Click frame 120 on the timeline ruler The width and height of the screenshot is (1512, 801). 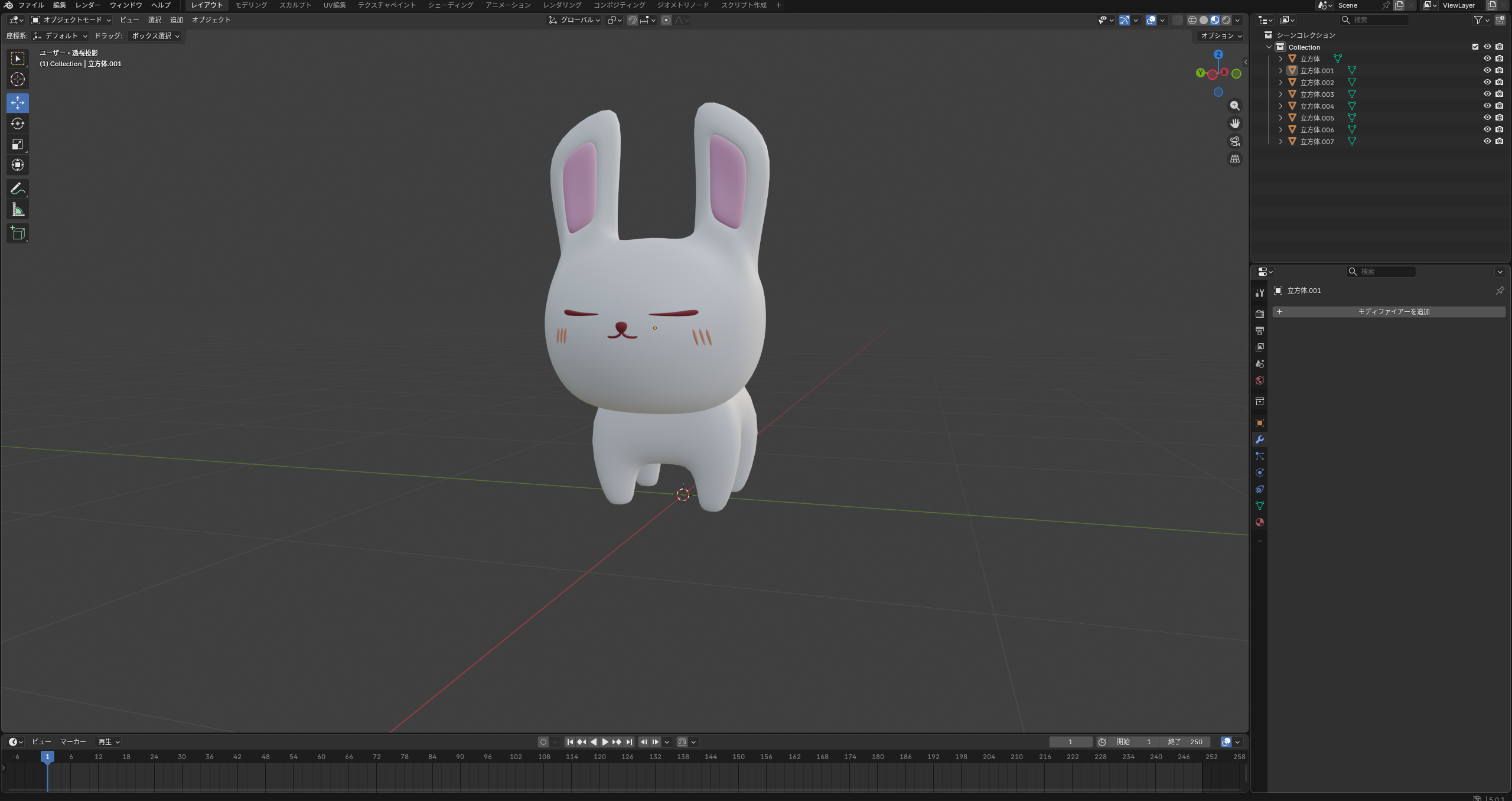pyautogui.click(x=599, y=757)
